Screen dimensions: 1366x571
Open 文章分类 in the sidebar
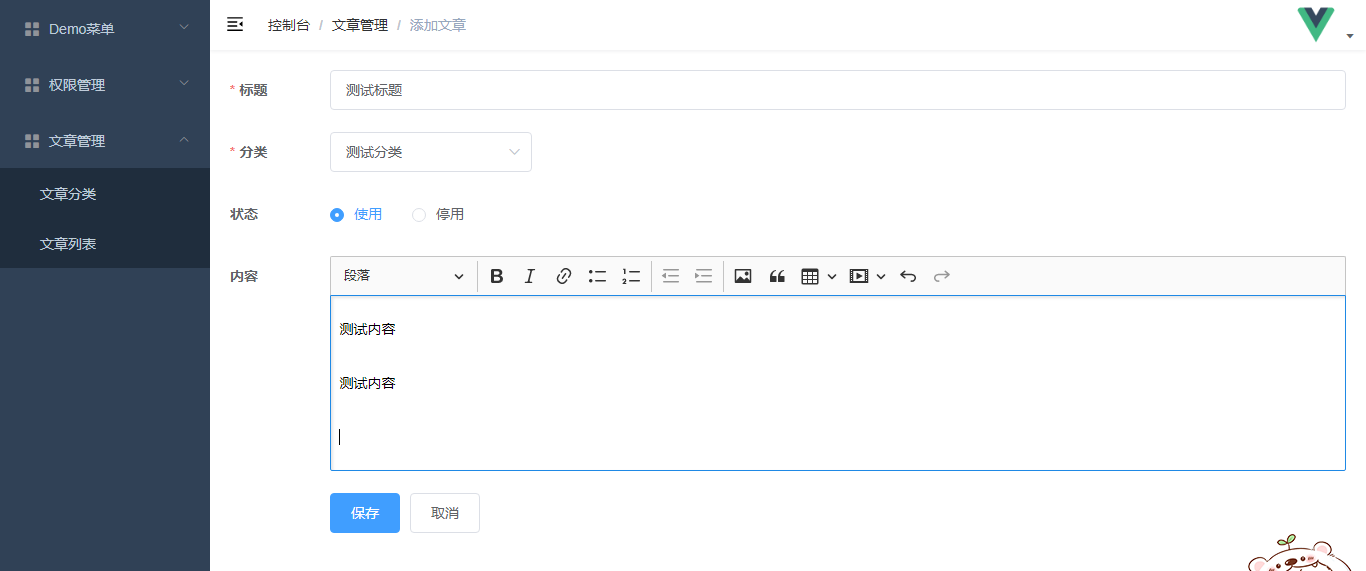[68, 194]
